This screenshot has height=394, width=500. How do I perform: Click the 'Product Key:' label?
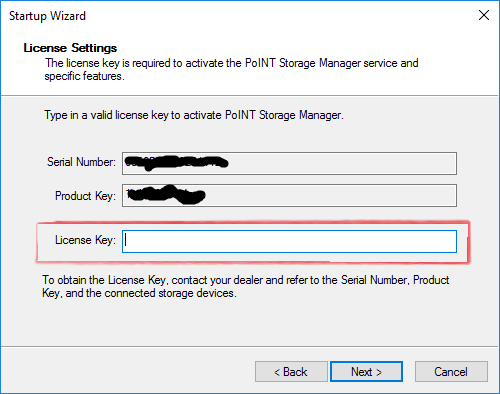point(85,196)
